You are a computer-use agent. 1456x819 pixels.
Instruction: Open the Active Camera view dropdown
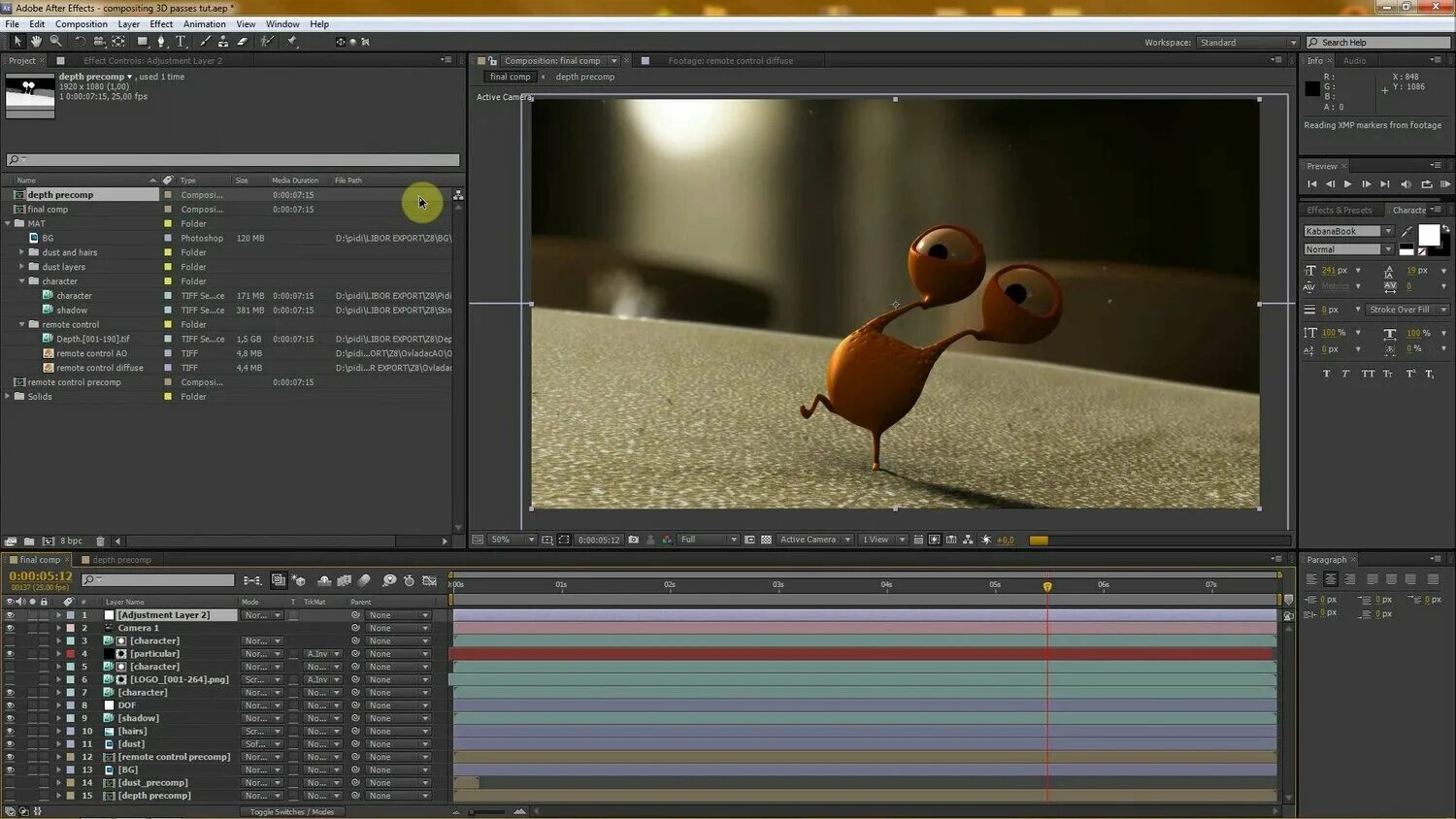pos(814,540)
